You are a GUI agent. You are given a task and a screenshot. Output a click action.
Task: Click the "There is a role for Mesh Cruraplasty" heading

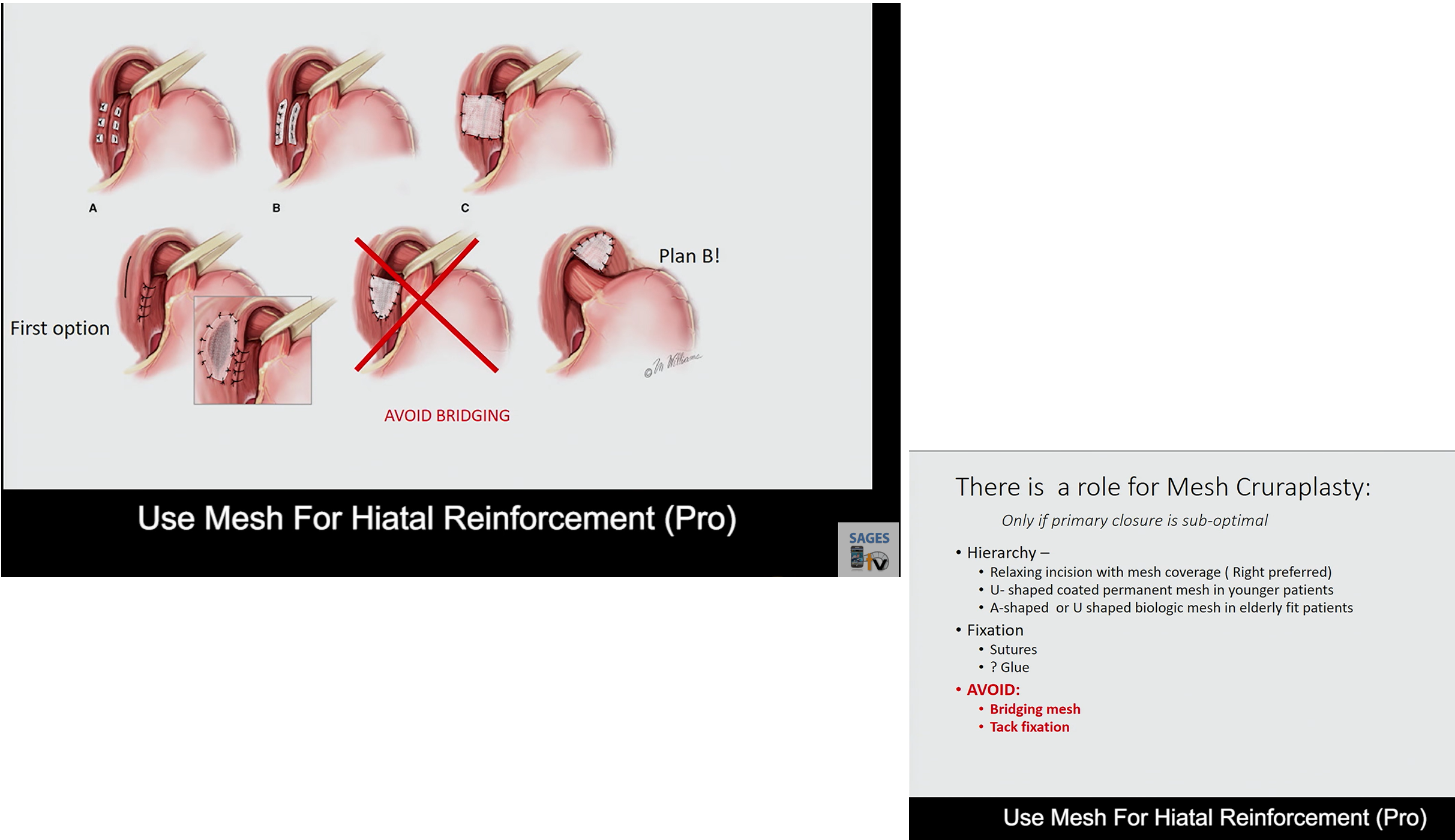(x=1163, y=487)
